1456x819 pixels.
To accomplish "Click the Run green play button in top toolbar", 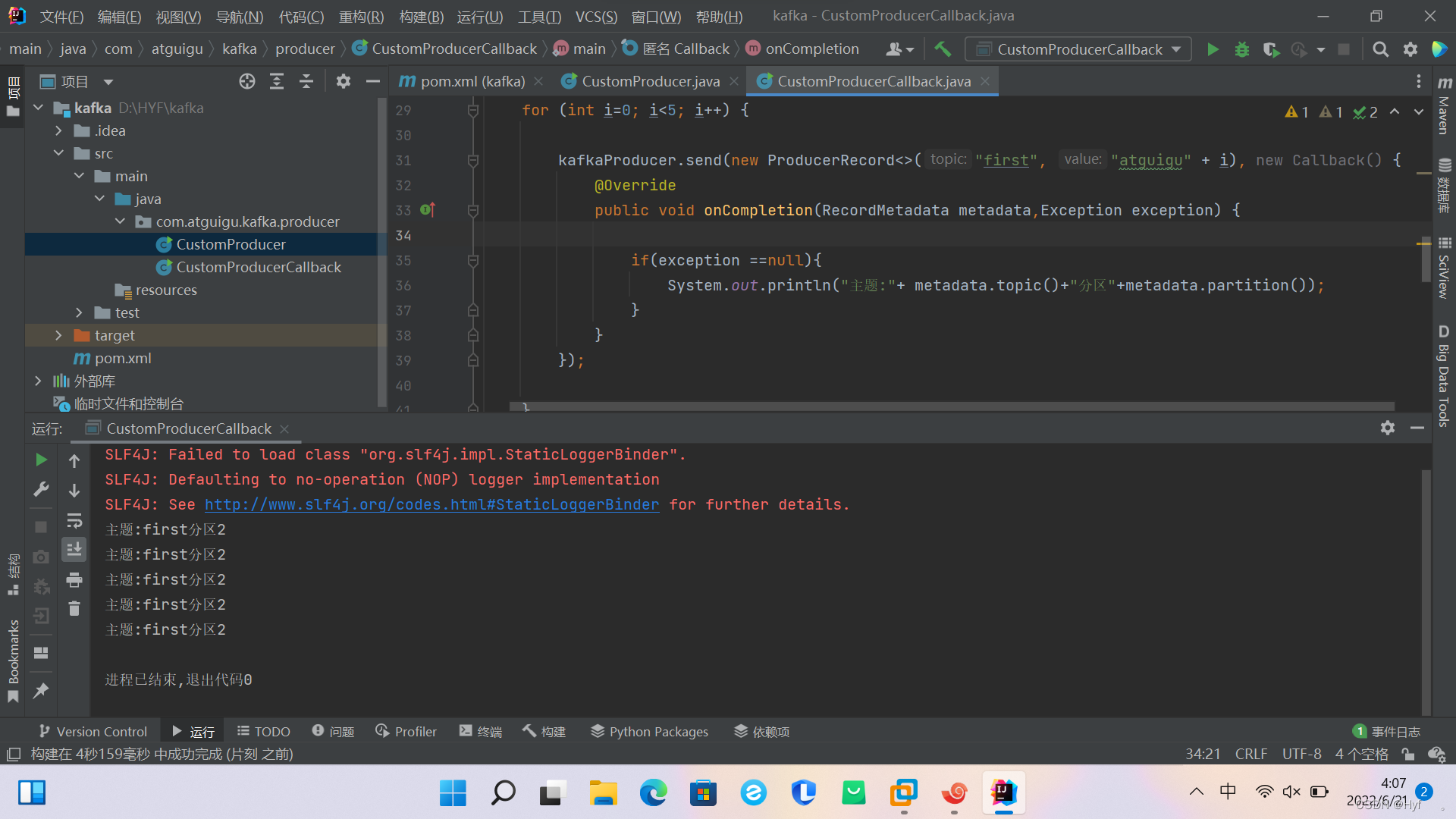I will 1213,49.
